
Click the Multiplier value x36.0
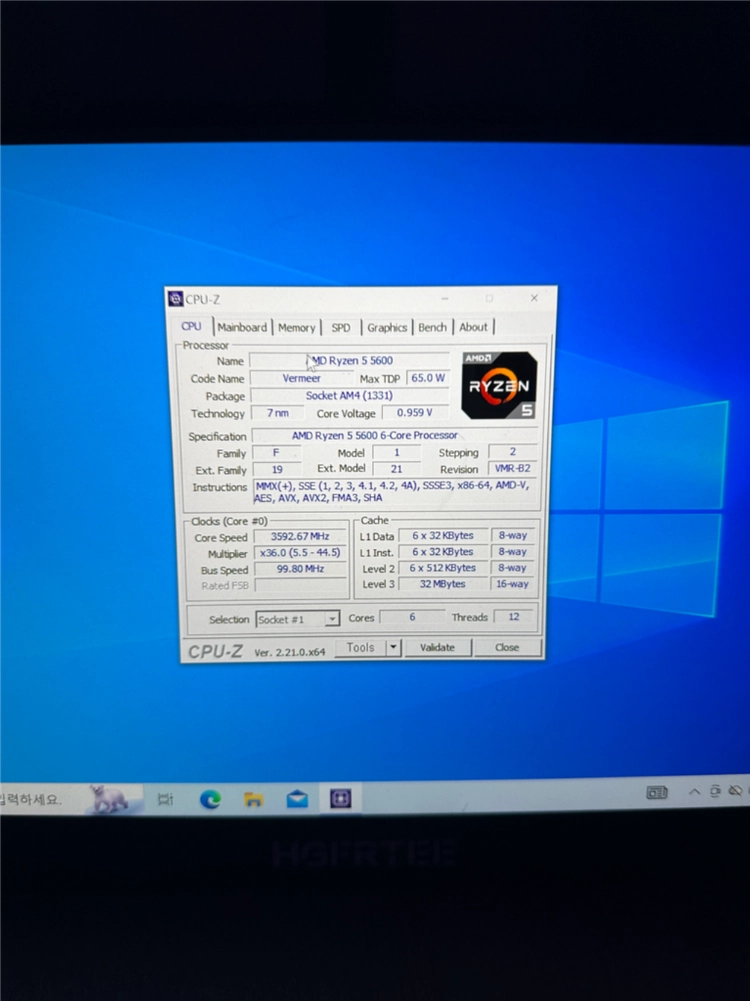(300, 552)
